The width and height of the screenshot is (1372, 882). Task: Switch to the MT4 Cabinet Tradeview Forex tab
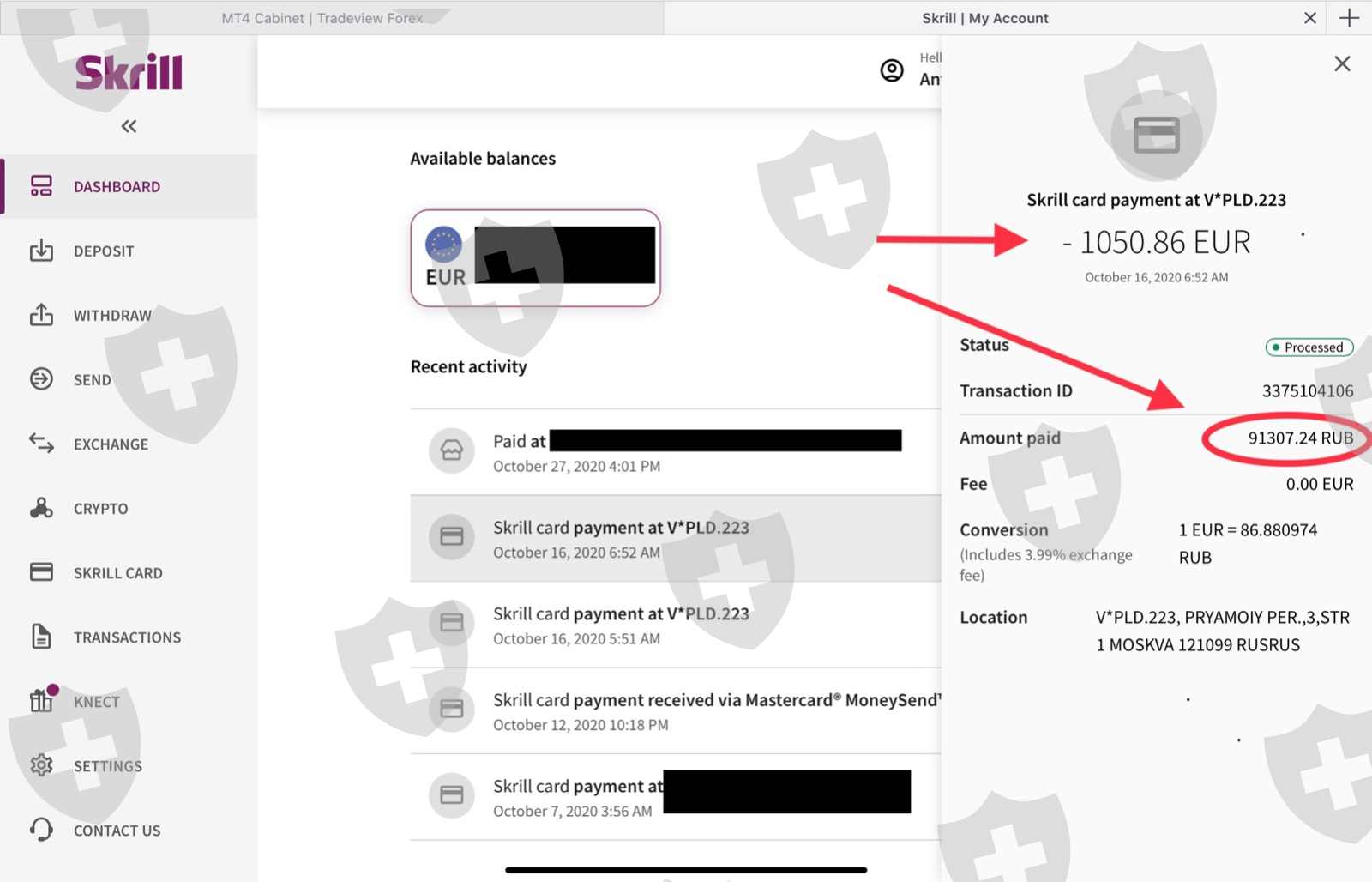[331, 18]
